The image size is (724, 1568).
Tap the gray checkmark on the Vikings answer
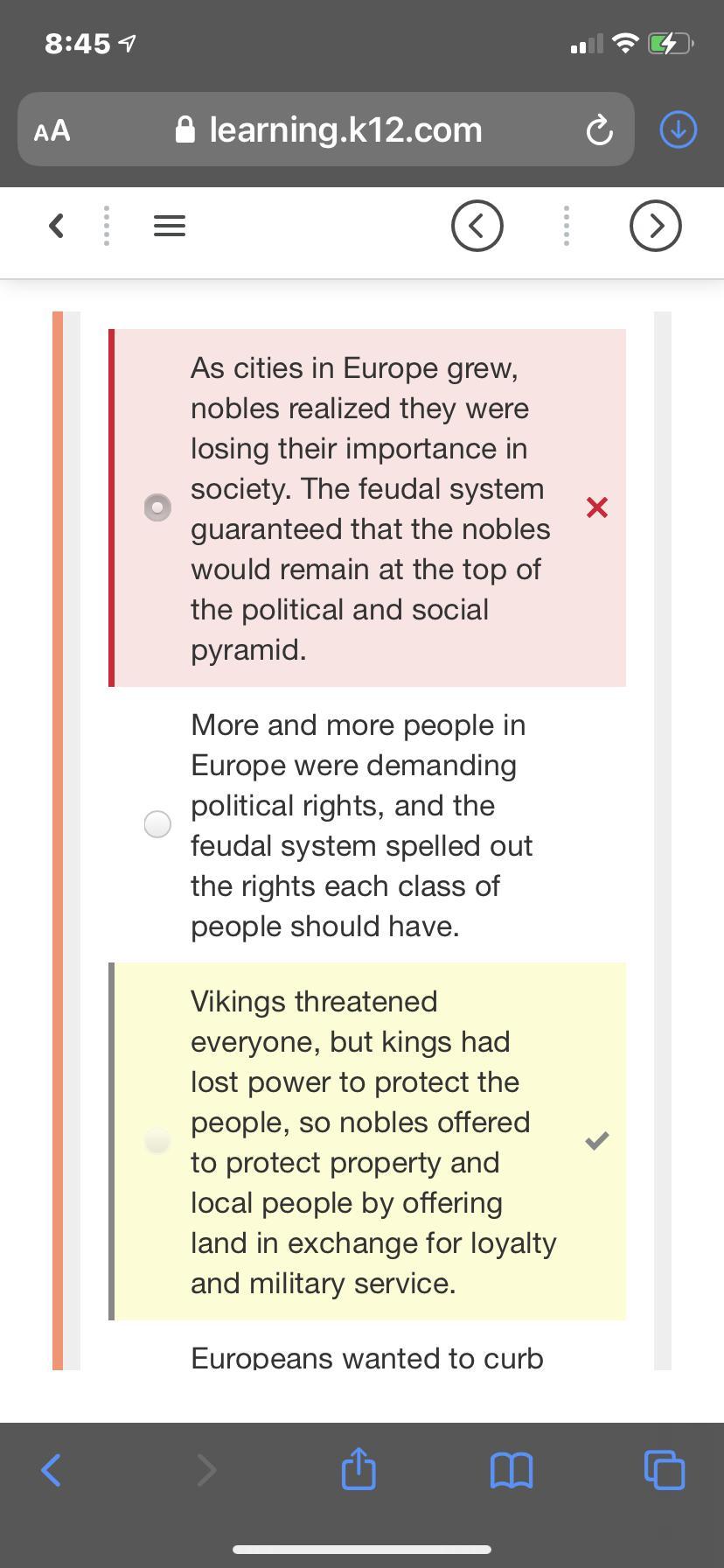click(597, 1140)
